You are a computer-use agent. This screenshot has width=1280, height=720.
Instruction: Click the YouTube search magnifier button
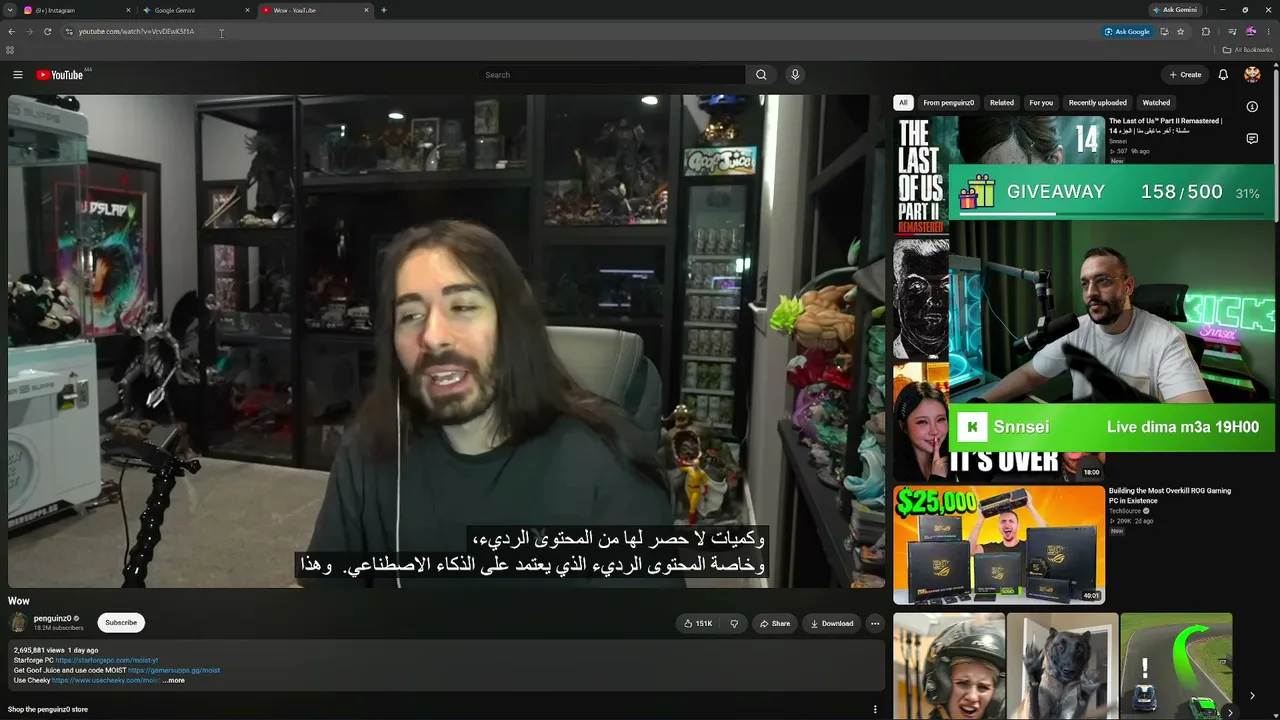761,75
